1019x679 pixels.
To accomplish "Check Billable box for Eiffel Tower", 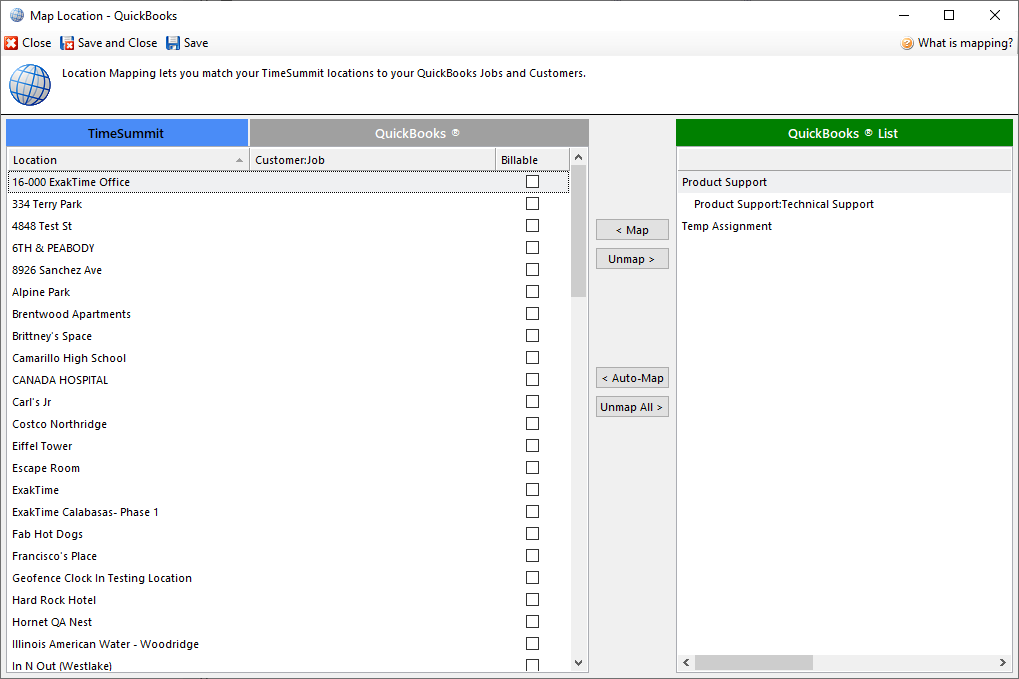I will click(532, 446).
